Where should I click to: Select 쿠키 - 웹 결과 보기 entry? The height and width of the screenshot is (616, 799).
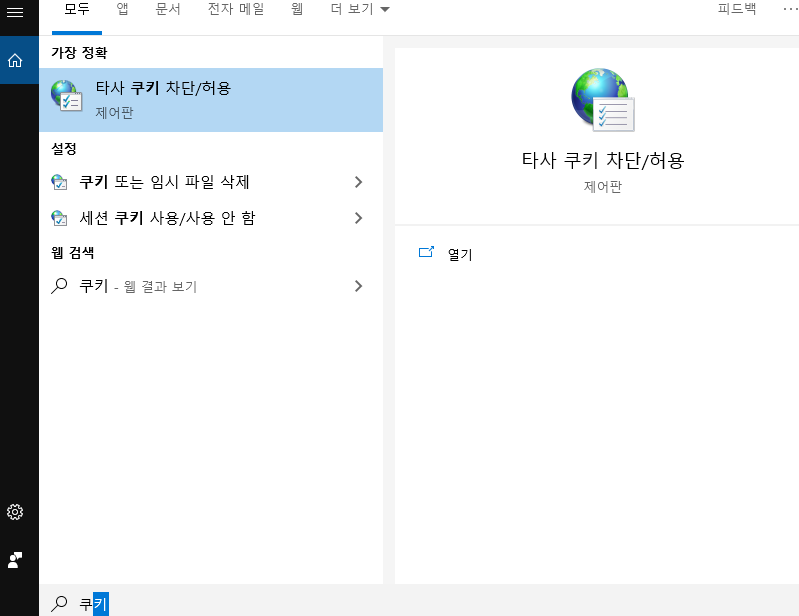pyautogui.click(x=211, y=286)
